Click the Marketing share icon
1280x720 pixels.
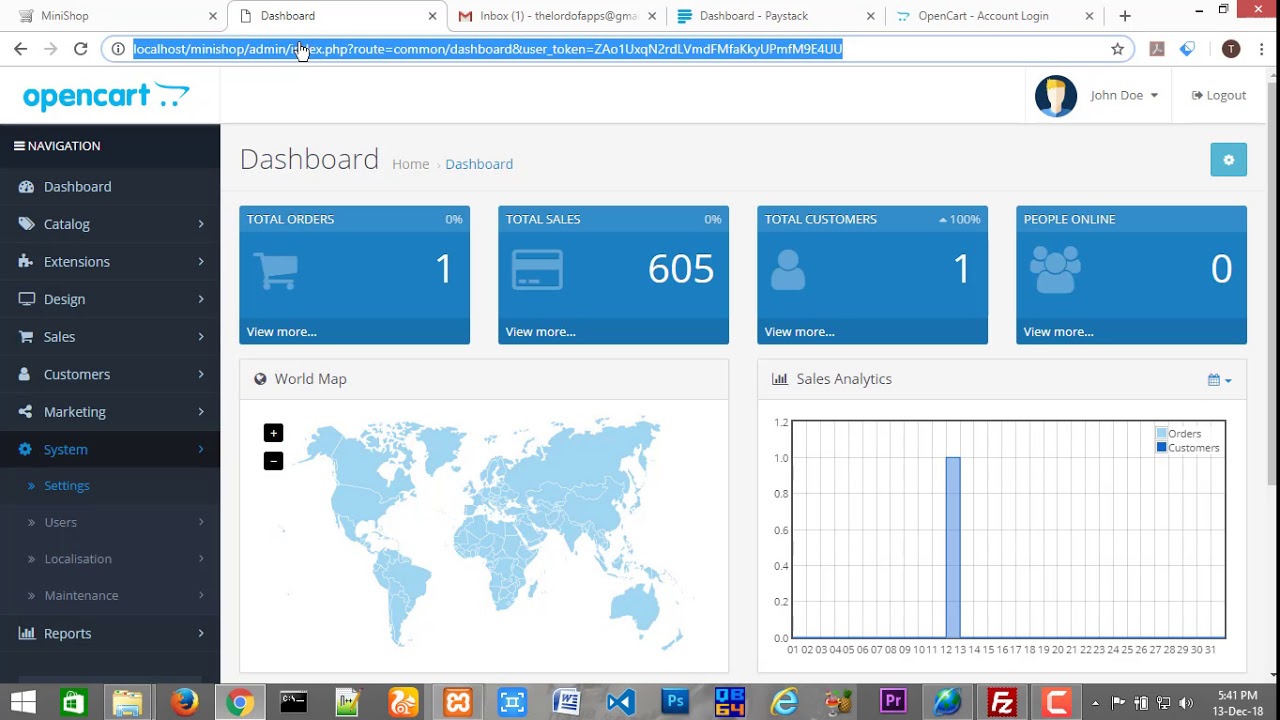[26, 412]
